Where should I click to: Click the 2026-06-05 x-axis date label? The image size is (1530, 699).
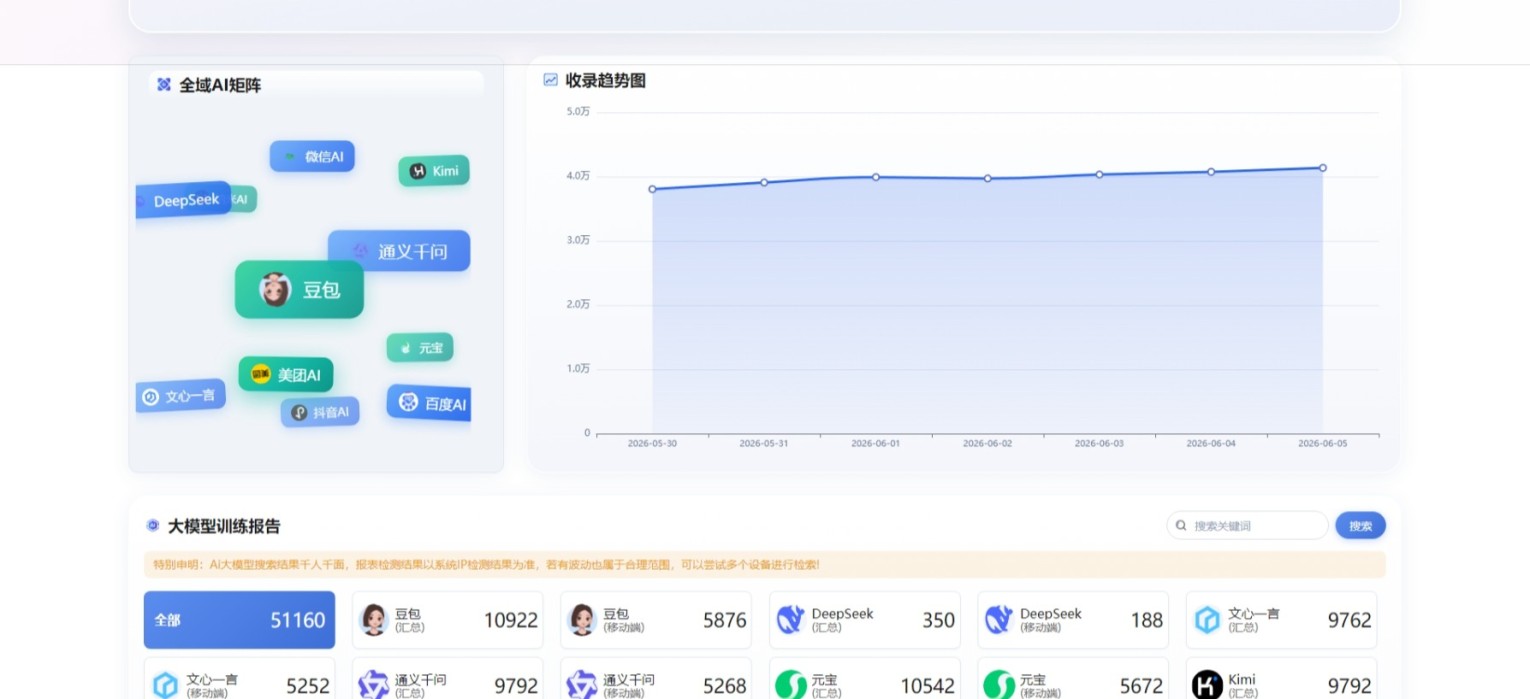point(1323,443)
